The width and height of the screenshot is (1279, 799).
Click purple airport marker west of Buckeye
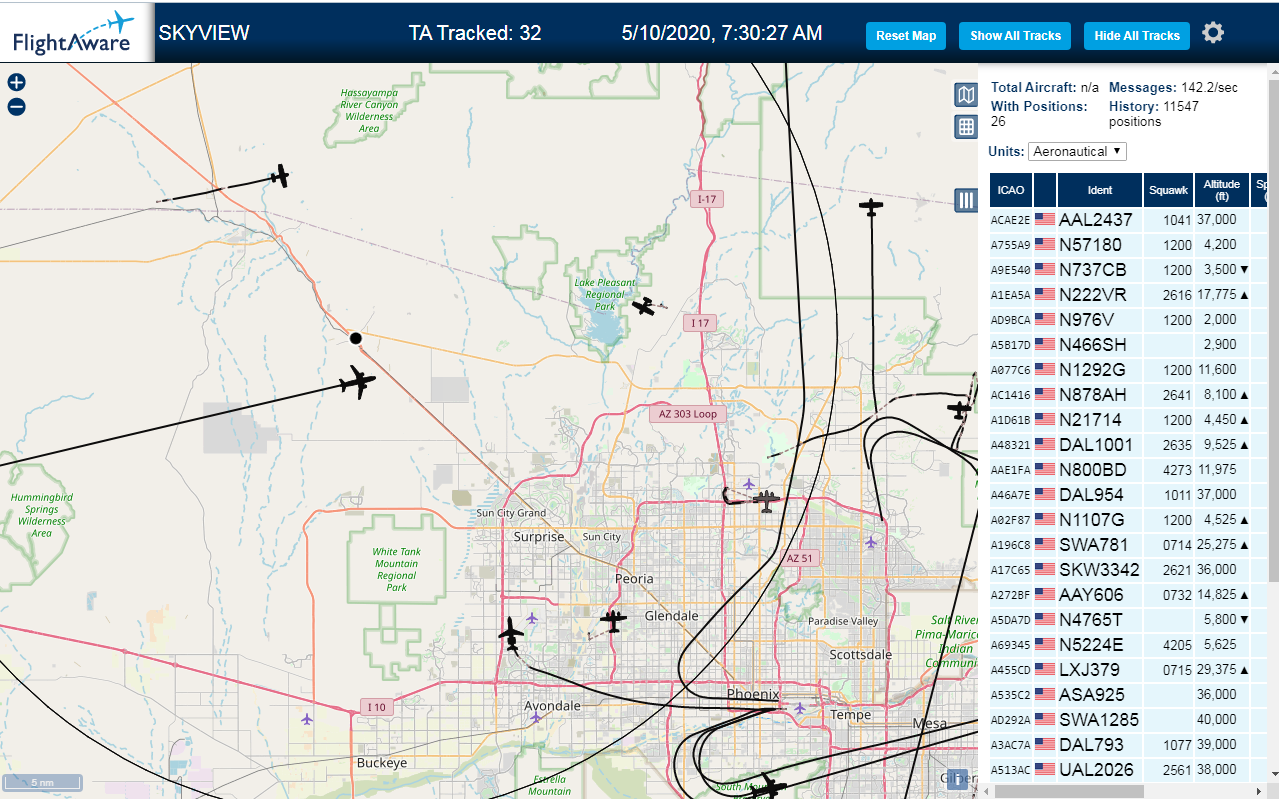tap(307, 719)
